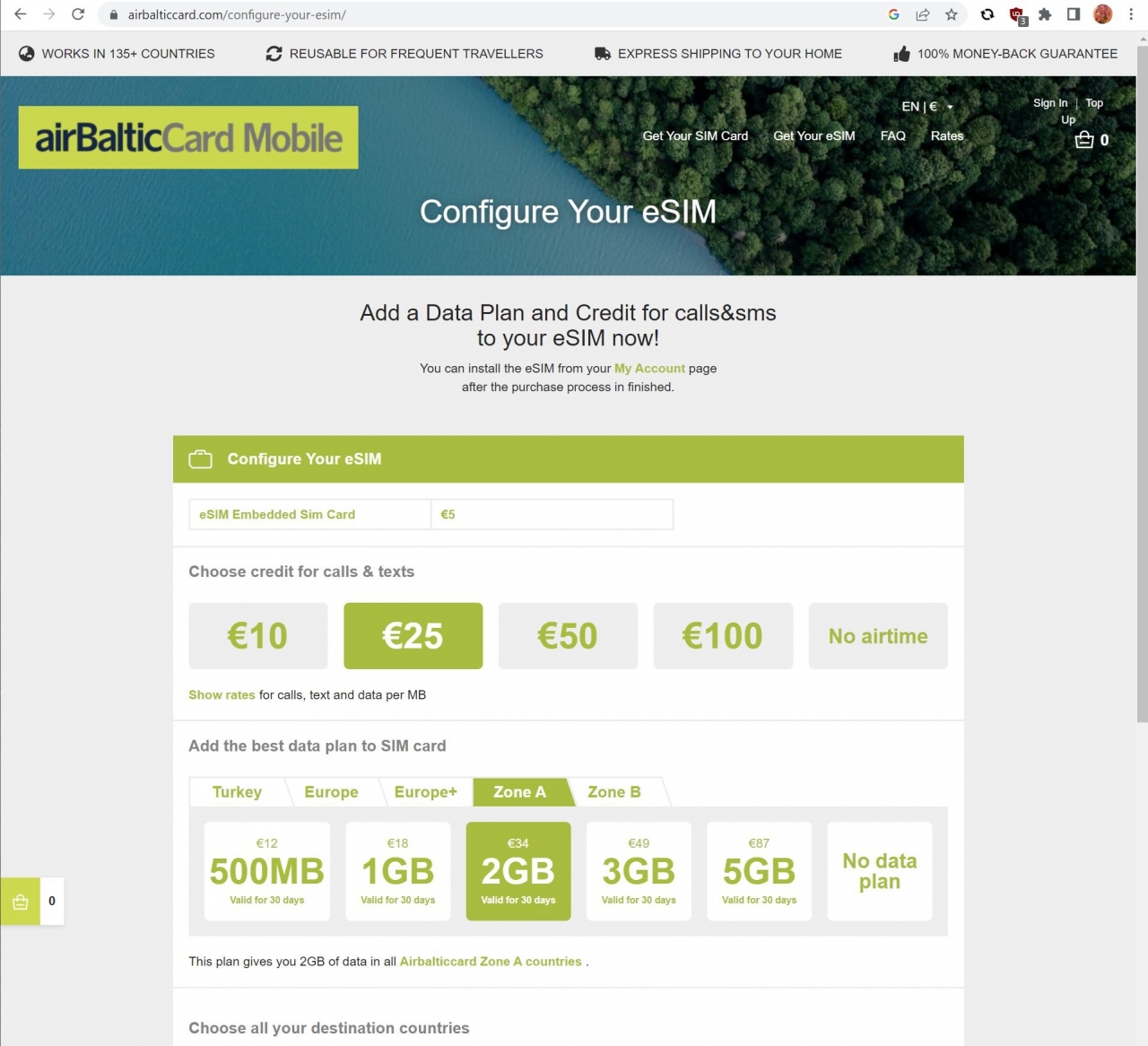Screen dimensions: 1148x1046
Task: Click the My Account link
Action: 648,369
